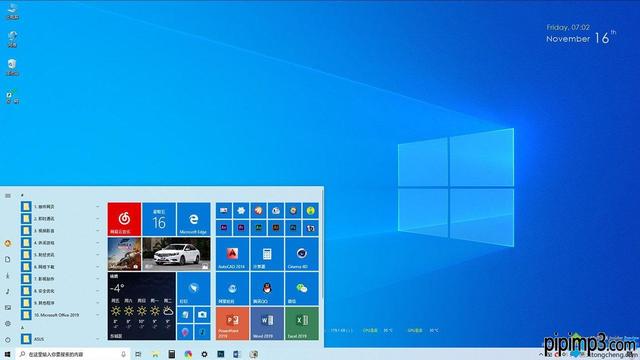Expand chevron of folder number 1
This screenshot has height=360, width=640.
tap(98, 207)
